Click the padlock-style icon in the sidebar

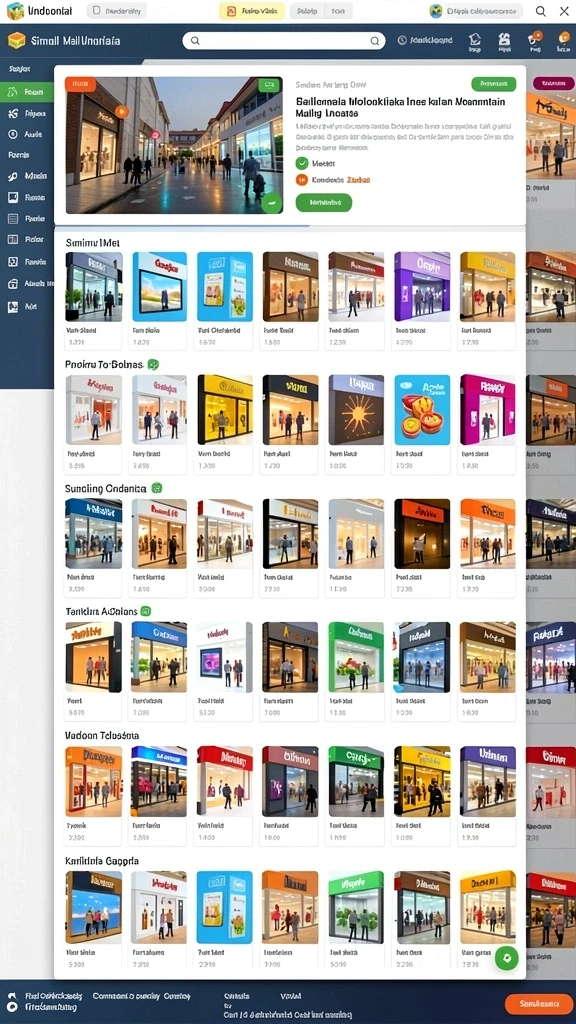pyautogui.click(x=12, y=283)
